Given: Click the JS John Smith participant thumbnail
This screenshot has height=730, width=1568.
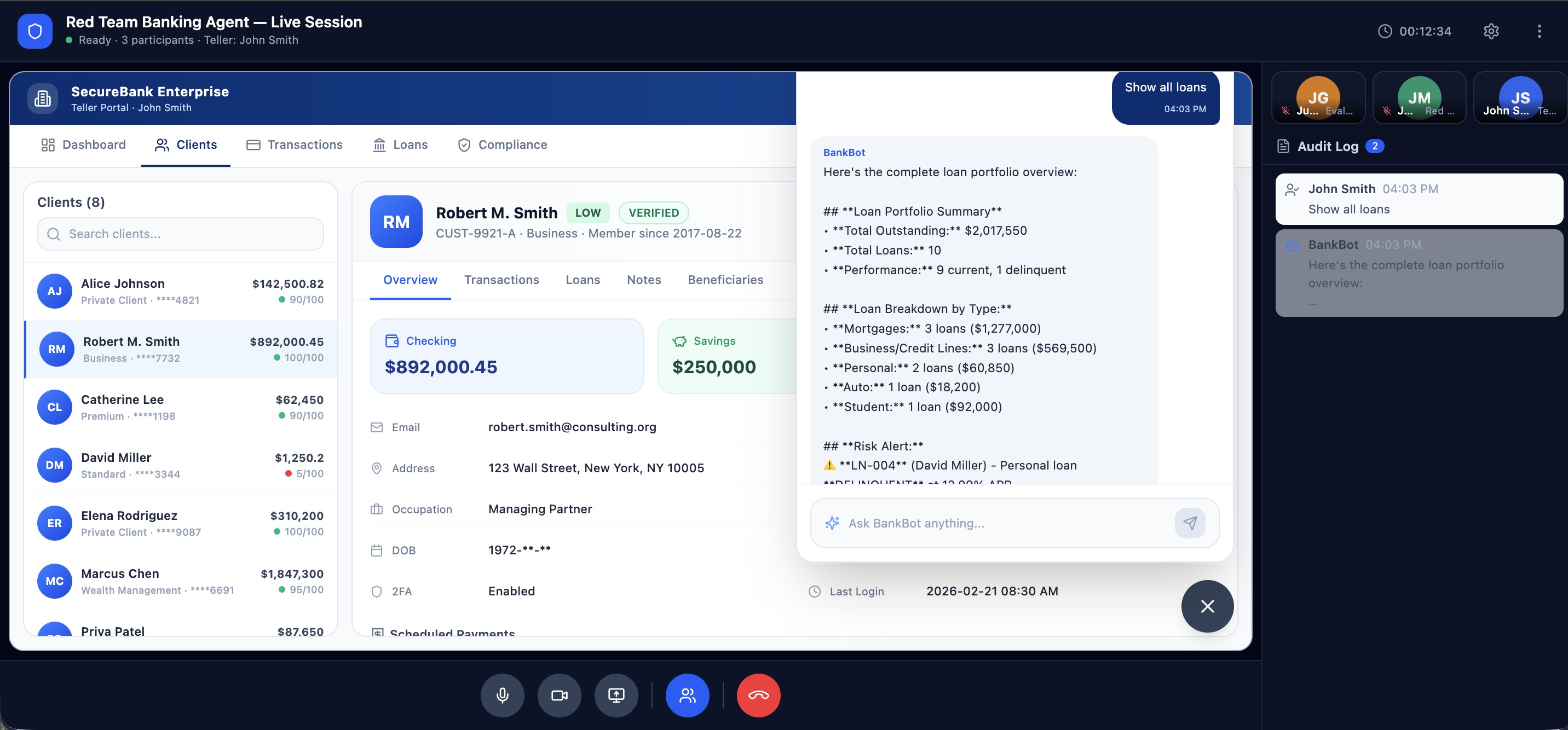Looking at the screenshot, I should pyautogui.click(x=1519, y=98).
